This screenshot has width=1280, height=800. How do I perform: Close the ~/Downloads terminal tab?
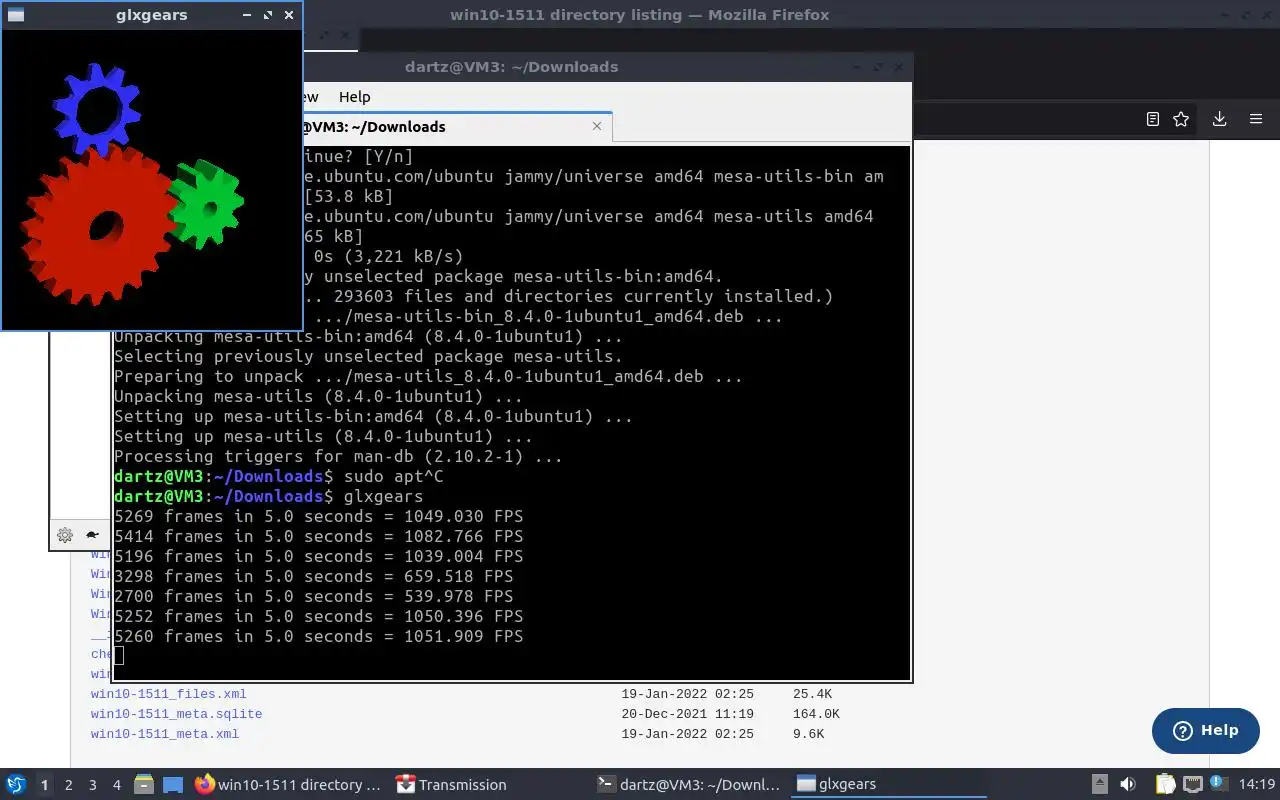coord(597,126)
